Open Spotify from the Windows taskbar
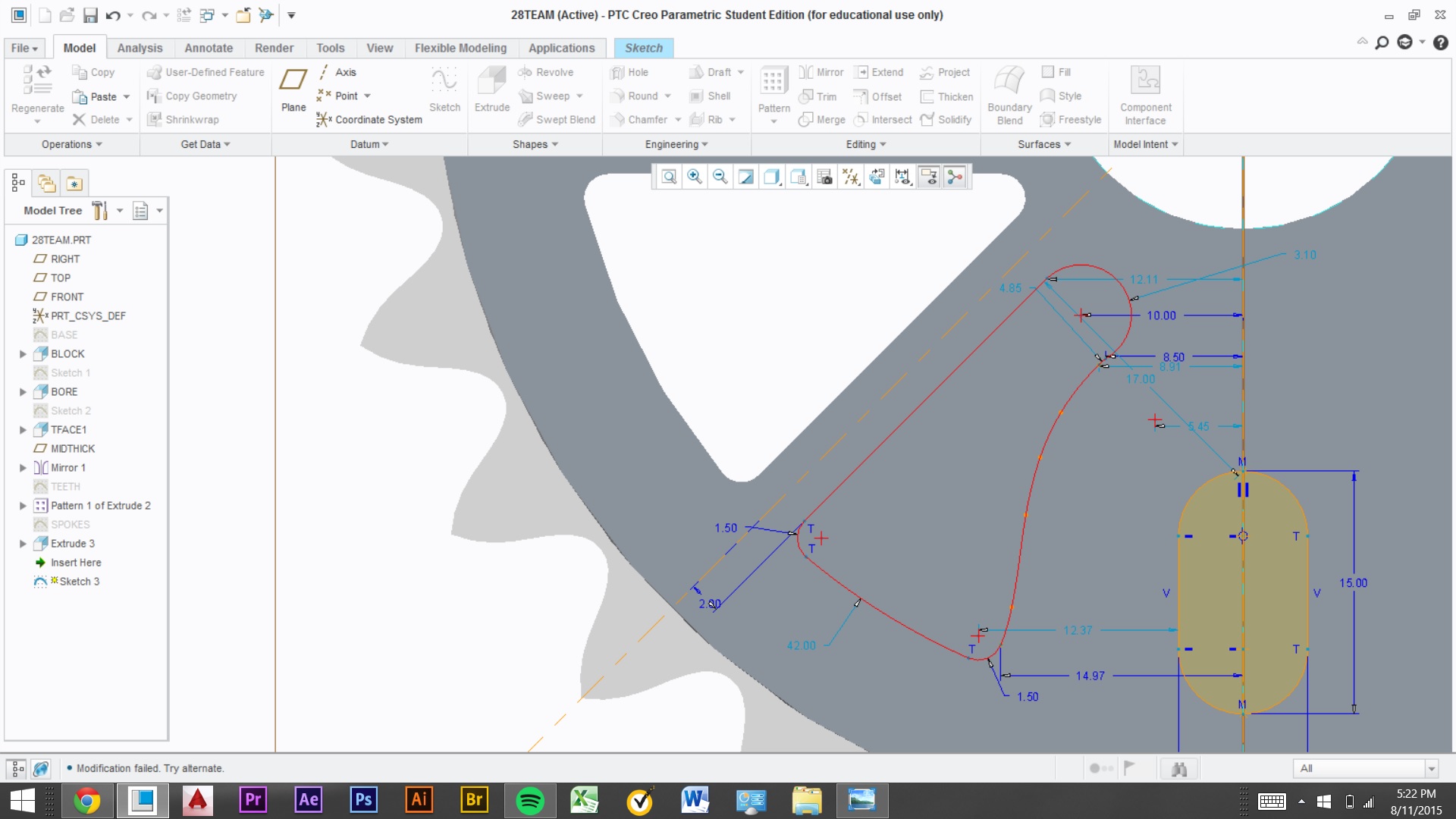 (x=530, y=800)
